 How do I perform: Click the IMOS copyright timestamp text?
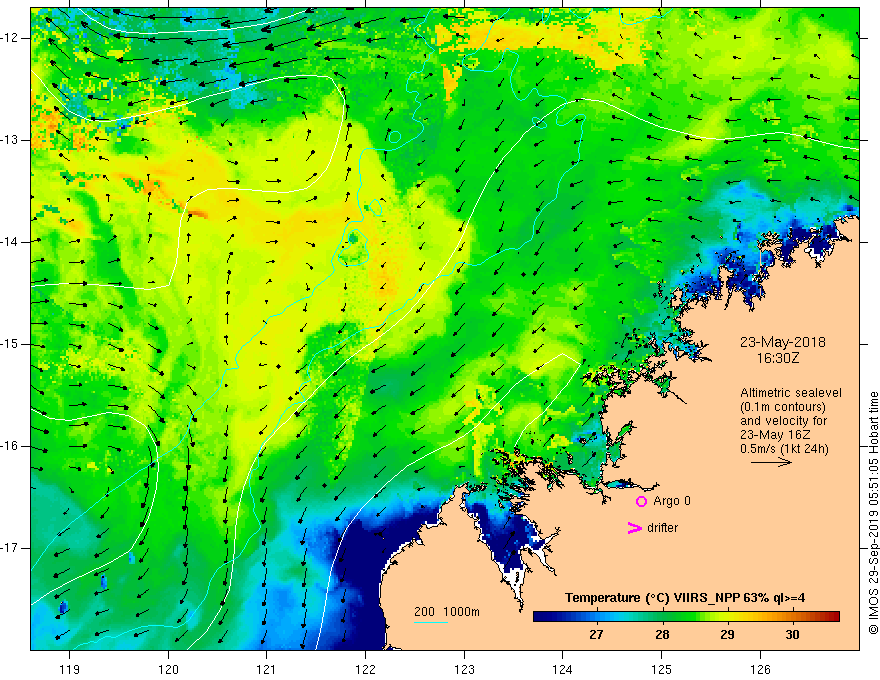(873, 513)
